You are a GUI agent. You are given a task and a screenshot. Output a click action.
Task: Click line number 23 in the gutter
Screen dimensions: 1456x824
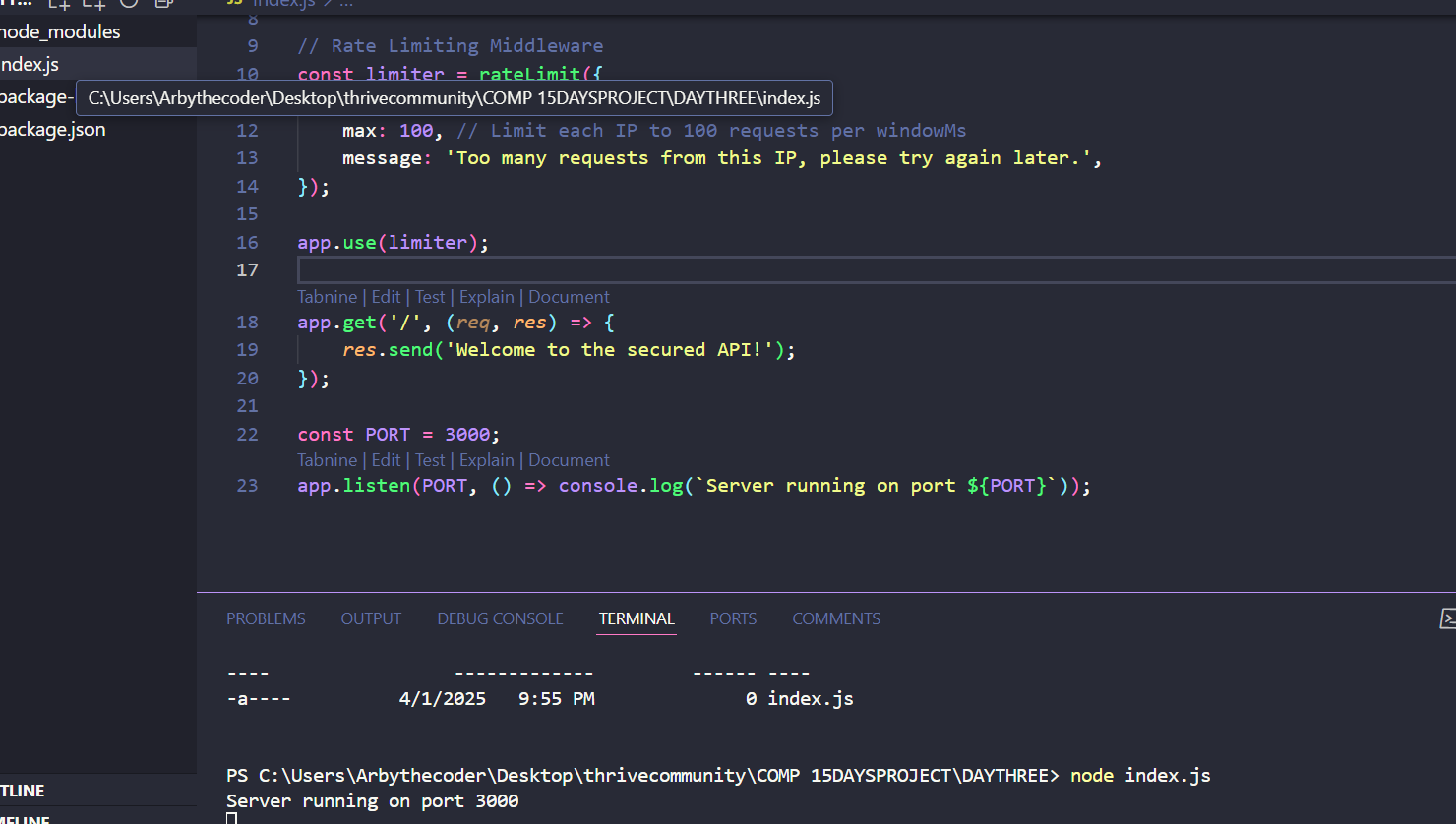click(247, 486)
